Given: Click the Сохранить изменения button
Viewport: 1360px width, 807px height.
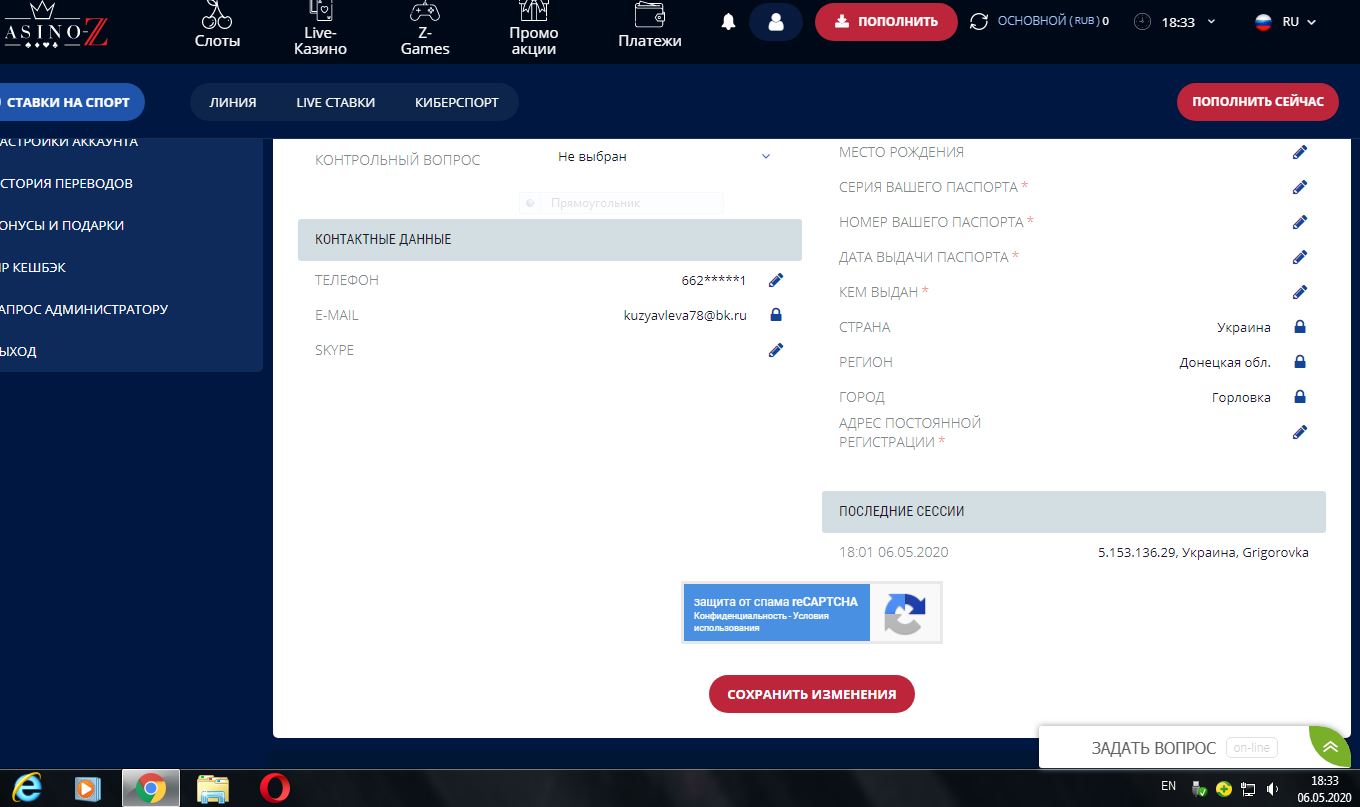Looking at the screenshot, I should 812,694.
